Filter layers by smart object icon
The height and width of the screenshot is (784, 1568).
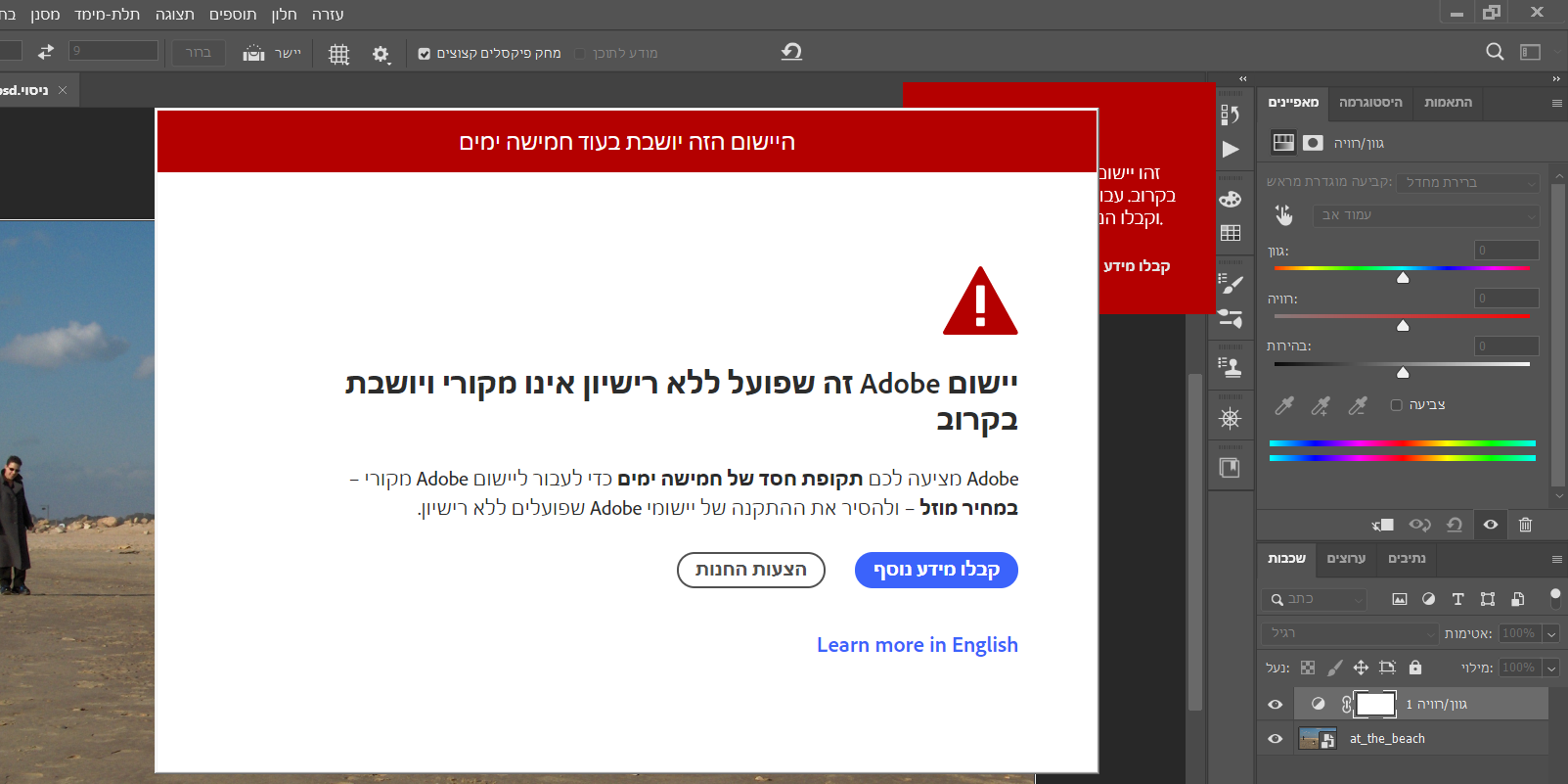click(x=1517, y=599)
